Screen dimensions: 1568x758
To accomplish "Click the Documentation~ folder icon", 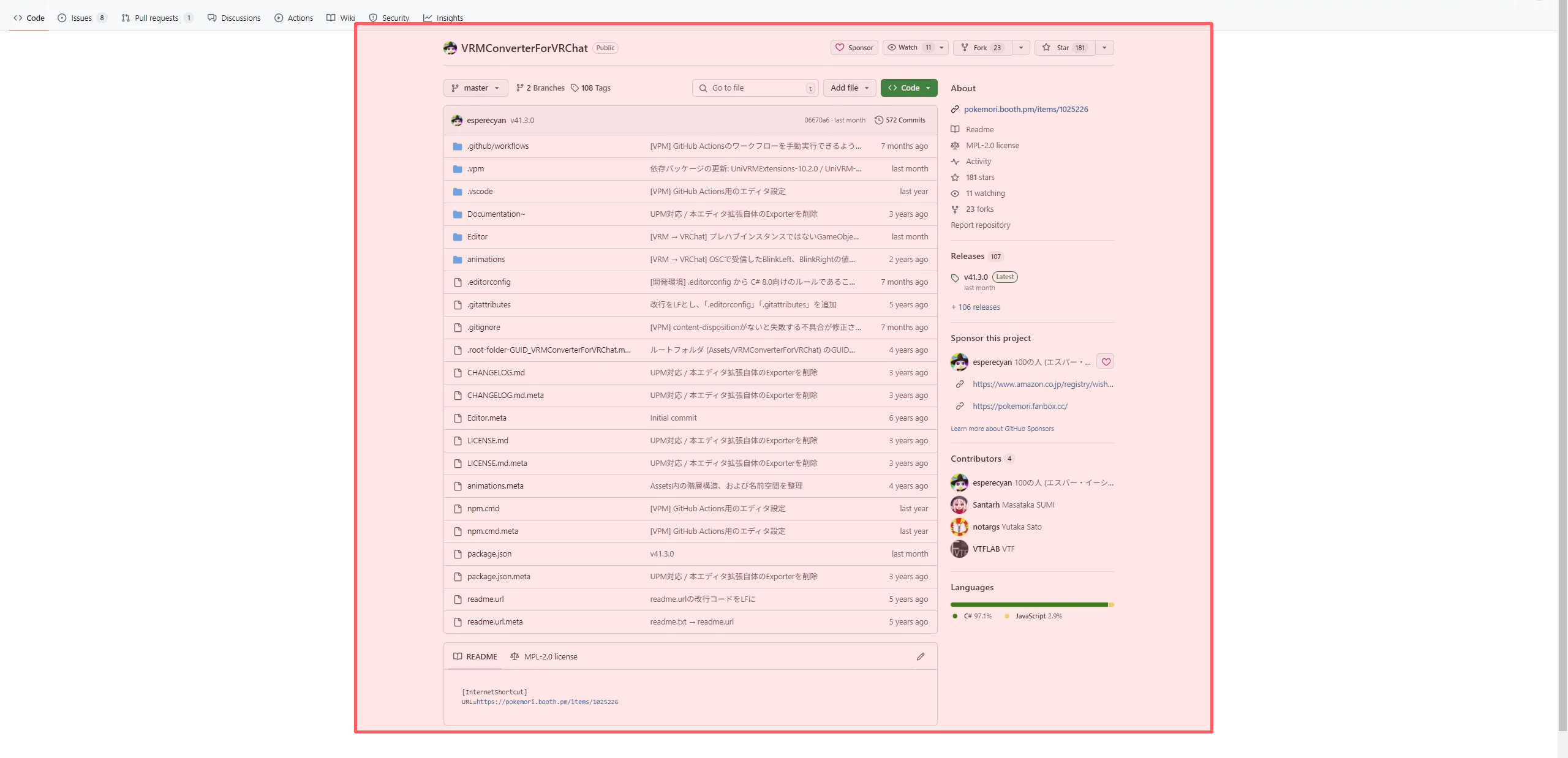I will click(x=458, y=214).
